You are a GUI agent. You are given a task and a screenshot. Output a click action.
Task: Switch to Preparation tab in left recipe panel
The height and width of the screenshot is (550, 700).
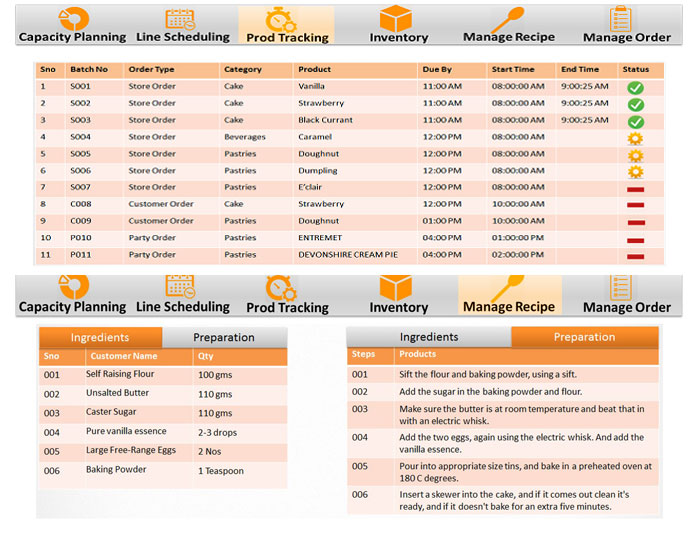[x=224, y=338]
